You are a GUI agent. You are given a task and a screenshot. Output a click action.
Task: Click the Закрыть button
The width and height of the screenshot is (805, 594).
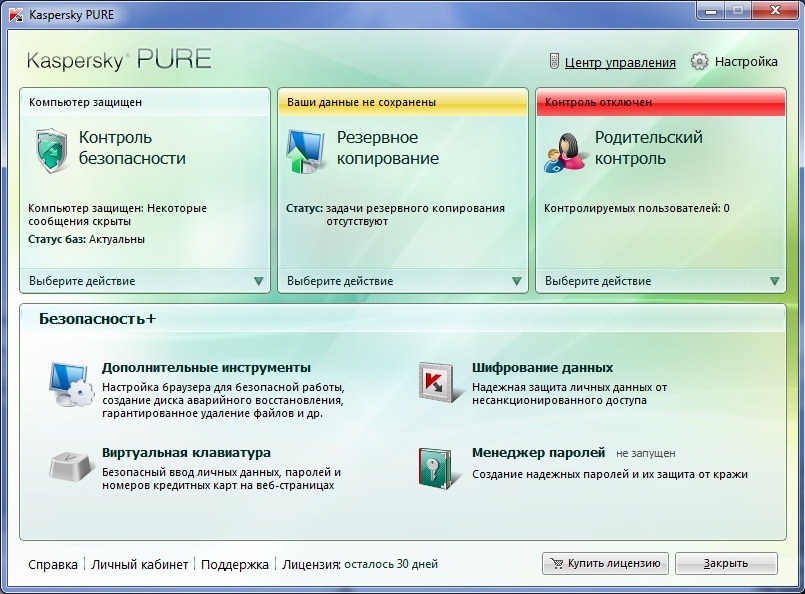(726, 564)
